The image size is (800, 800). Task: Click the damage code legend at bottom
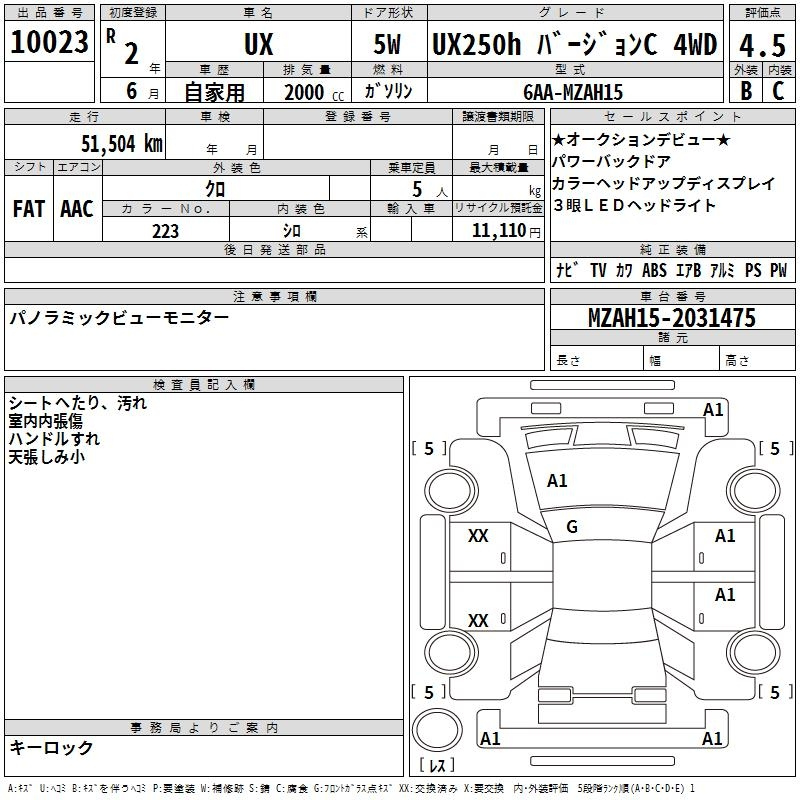point(351,788)
